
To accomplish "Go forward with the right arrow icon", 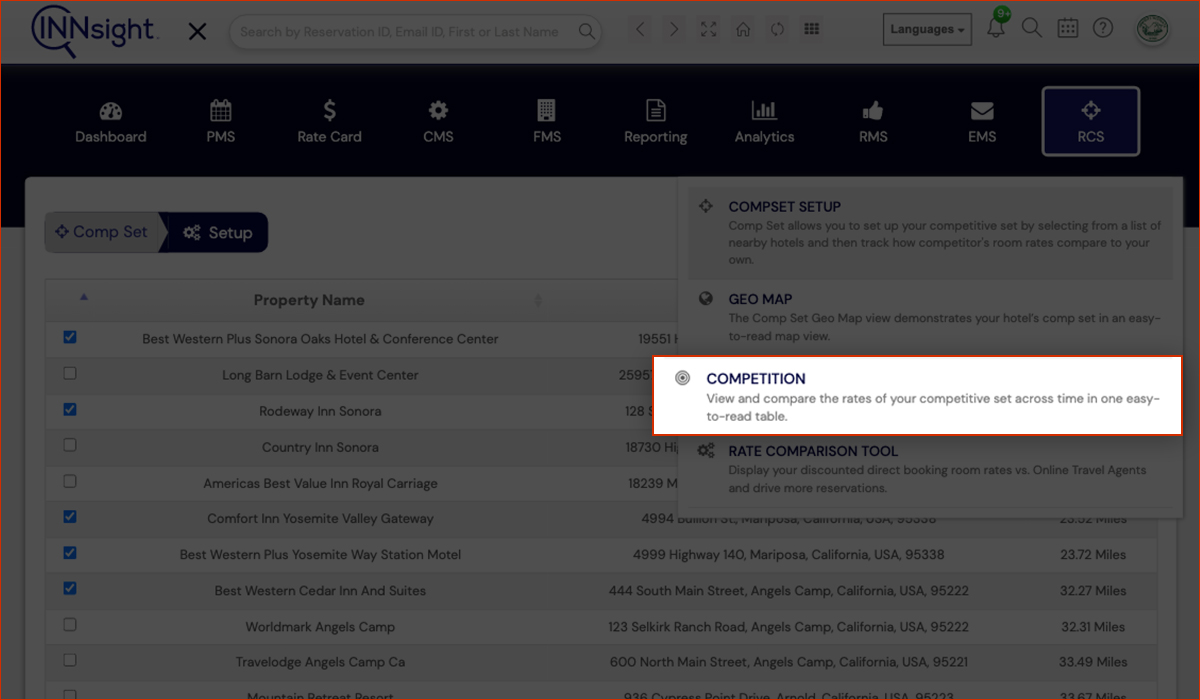I will (x=674, y=29).
